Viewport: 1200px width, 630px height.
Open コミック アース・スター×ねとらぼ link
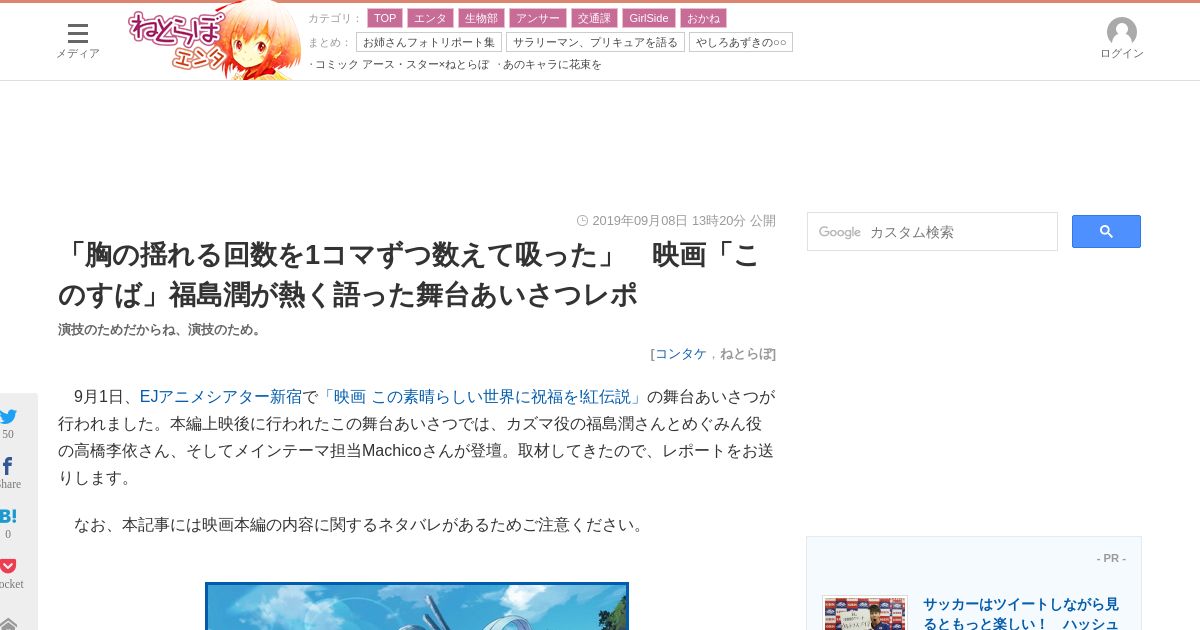point(401,65)
